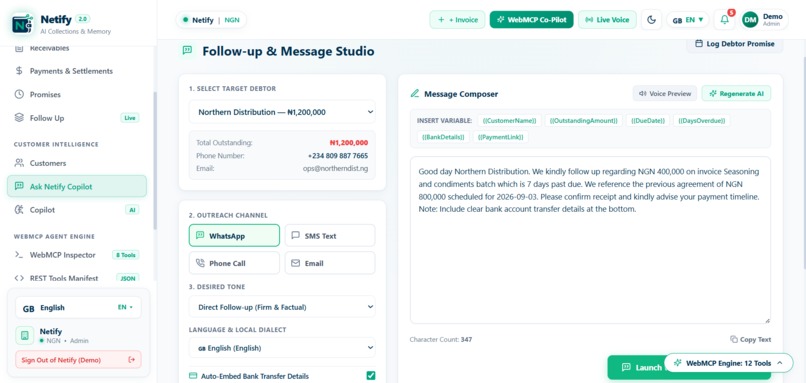This screenshot has height=383, width=806.
Task: Click the WebMCP Inspector terminal icon
Action: (x=19, y=254)
